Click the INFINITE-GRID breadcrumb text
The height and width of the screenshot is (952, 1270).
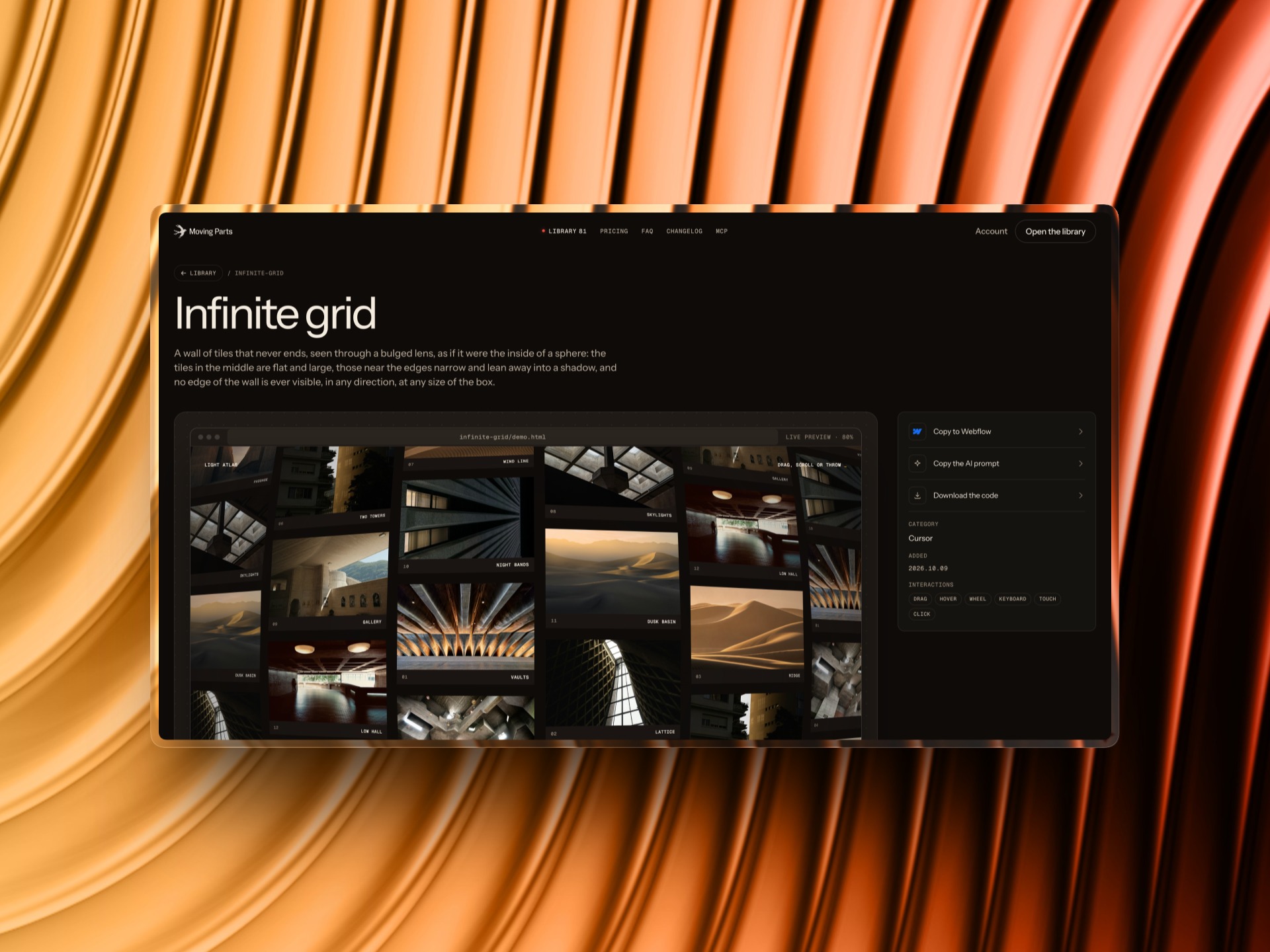[259, 273]
